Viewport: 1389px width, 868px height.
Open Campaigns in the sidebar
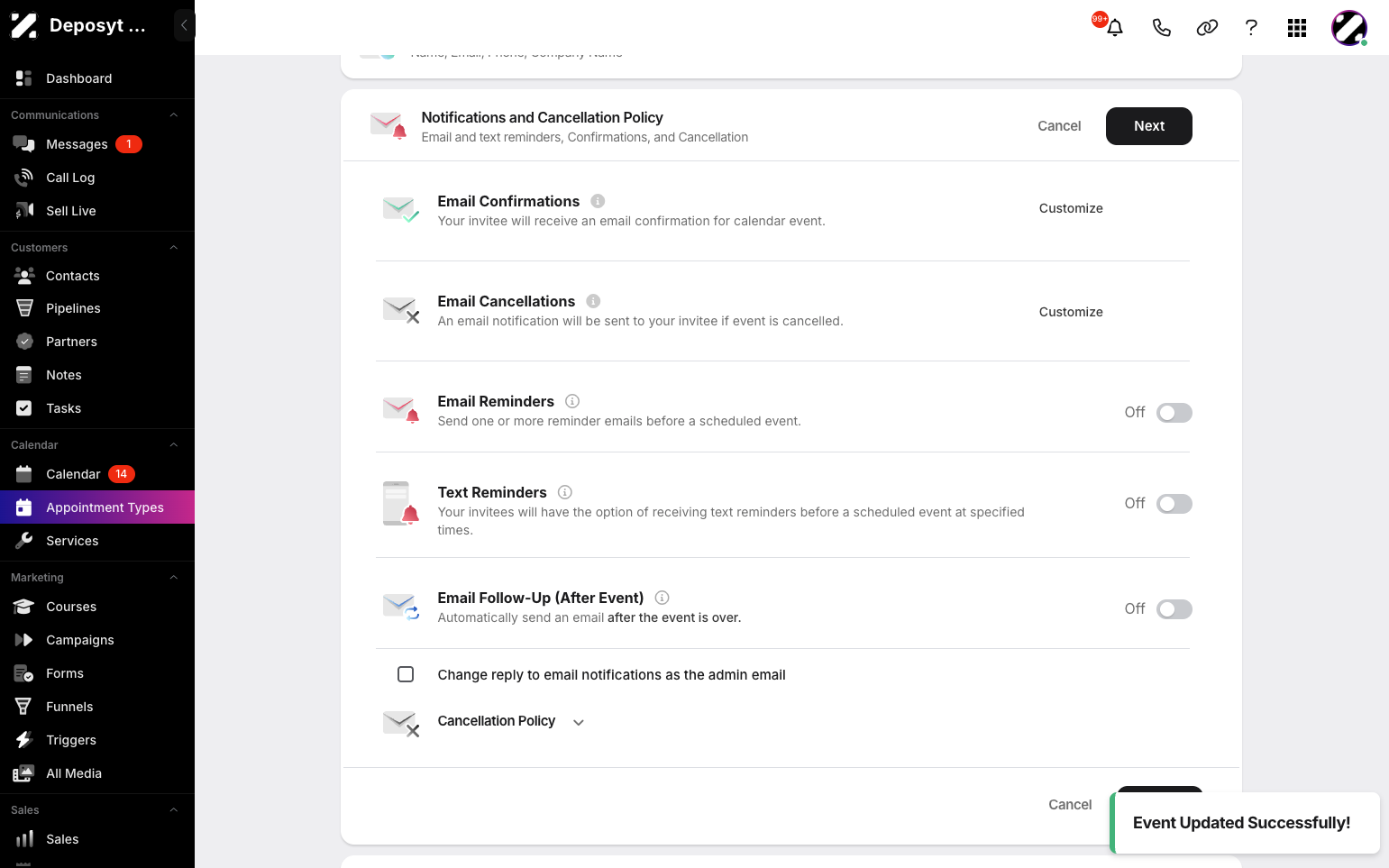pos(97,640)
